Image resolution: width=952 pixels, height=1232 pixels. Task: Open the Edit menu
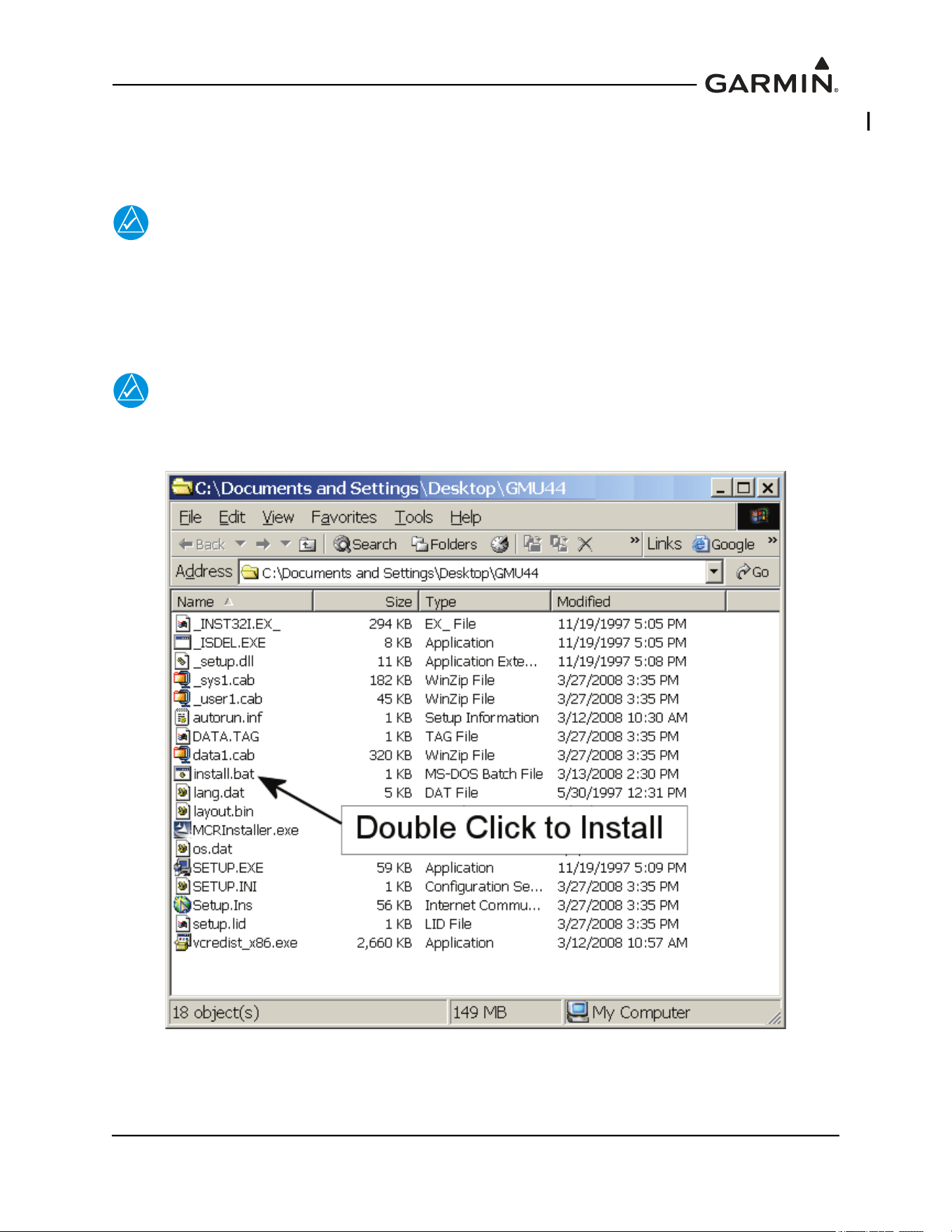[232, 517]
